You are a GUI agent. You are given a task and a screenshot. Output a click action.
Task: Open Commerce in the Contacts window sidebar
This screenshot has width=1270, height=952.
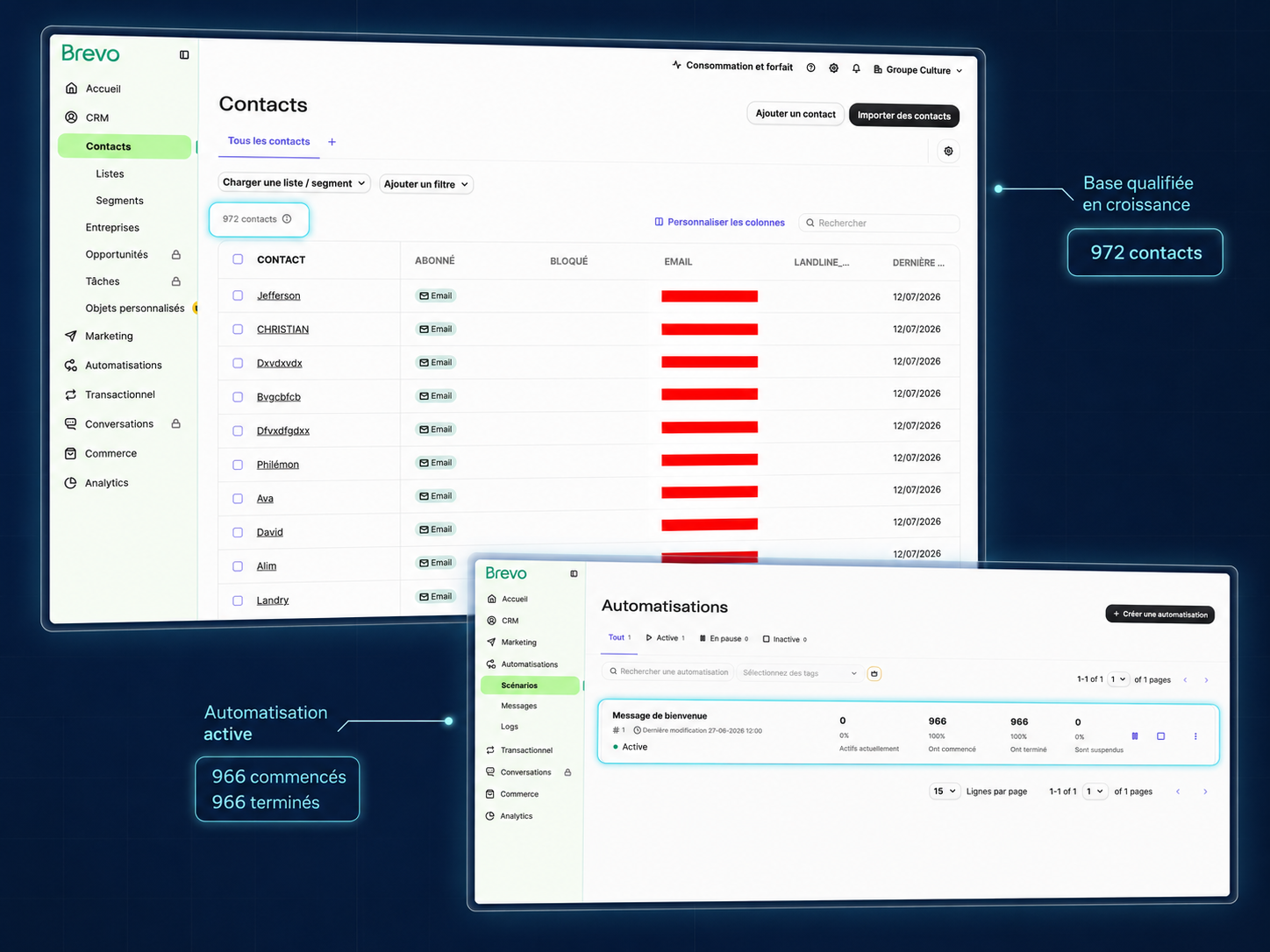click(x=101, y=454)
